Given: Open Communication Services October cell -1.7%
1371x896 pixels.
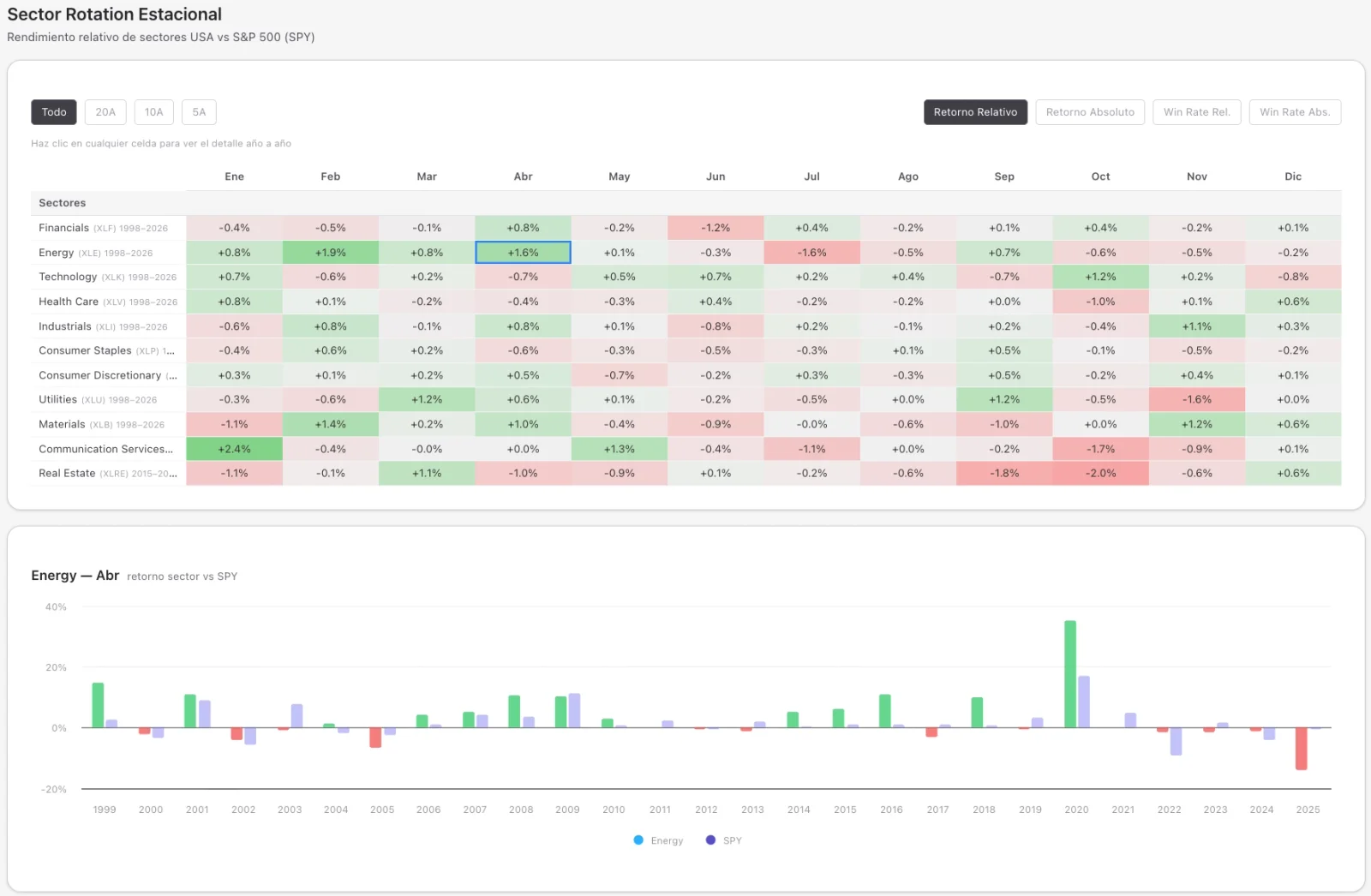Looking at the screenshot, I should click(x=1101, y=449).
